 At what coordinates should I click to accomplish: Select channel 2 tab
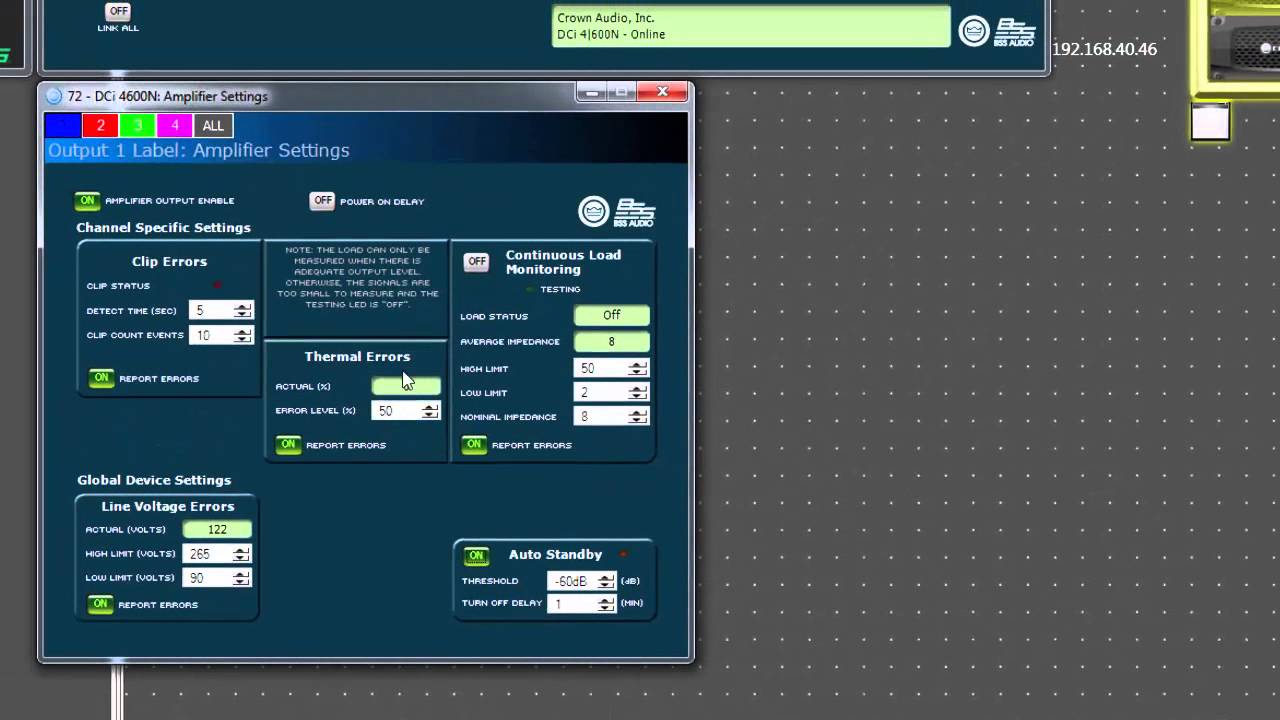pyautogui.click(x=100, y=125)
